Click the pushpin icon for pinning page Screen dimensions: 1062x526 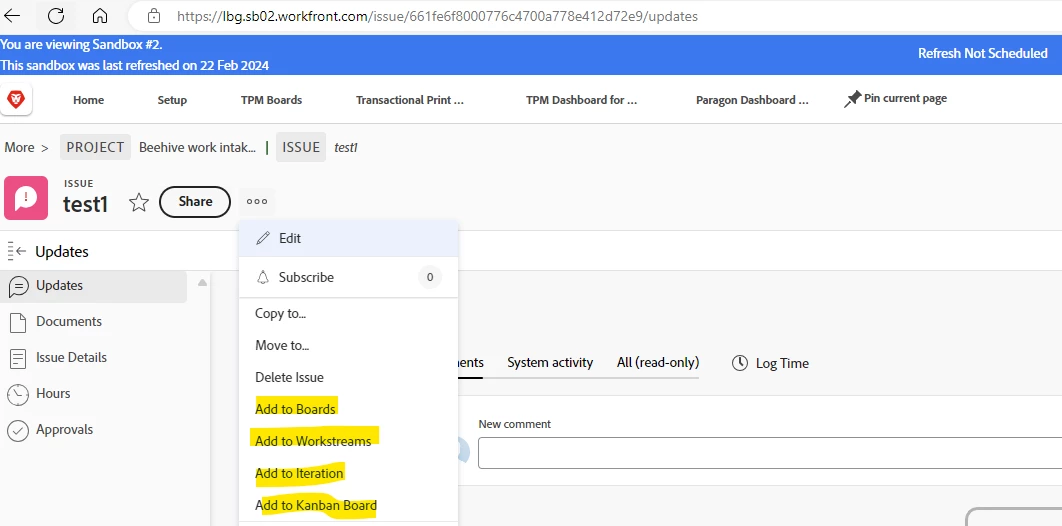tap(852, 99)
